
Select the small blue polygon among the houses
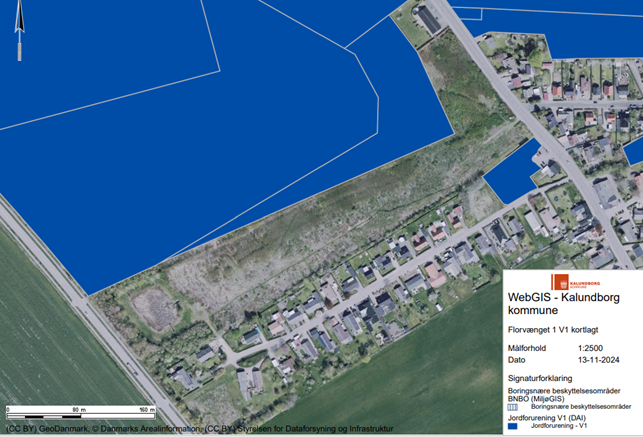click(506, 176)
